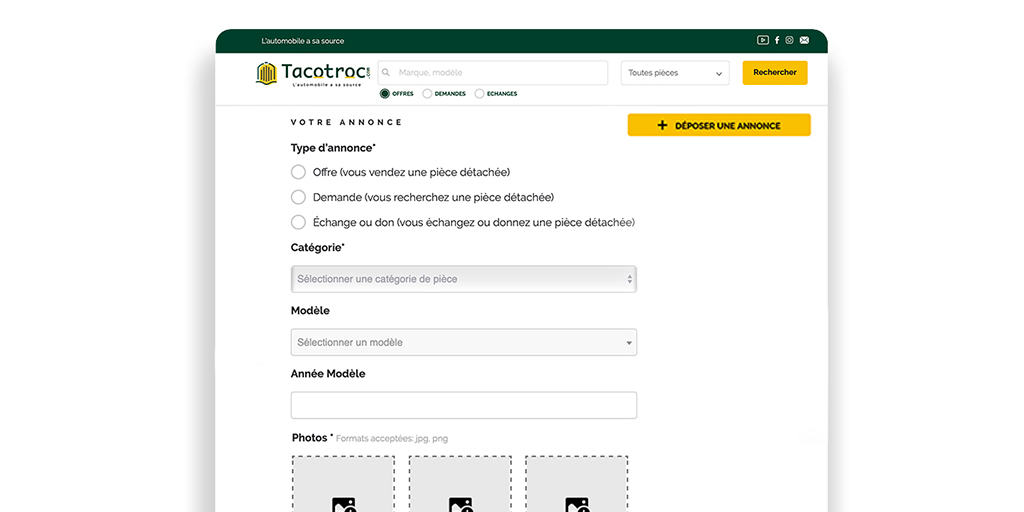
Task: Open the Sélectionner un modèle dropdown
Action: 464,342
